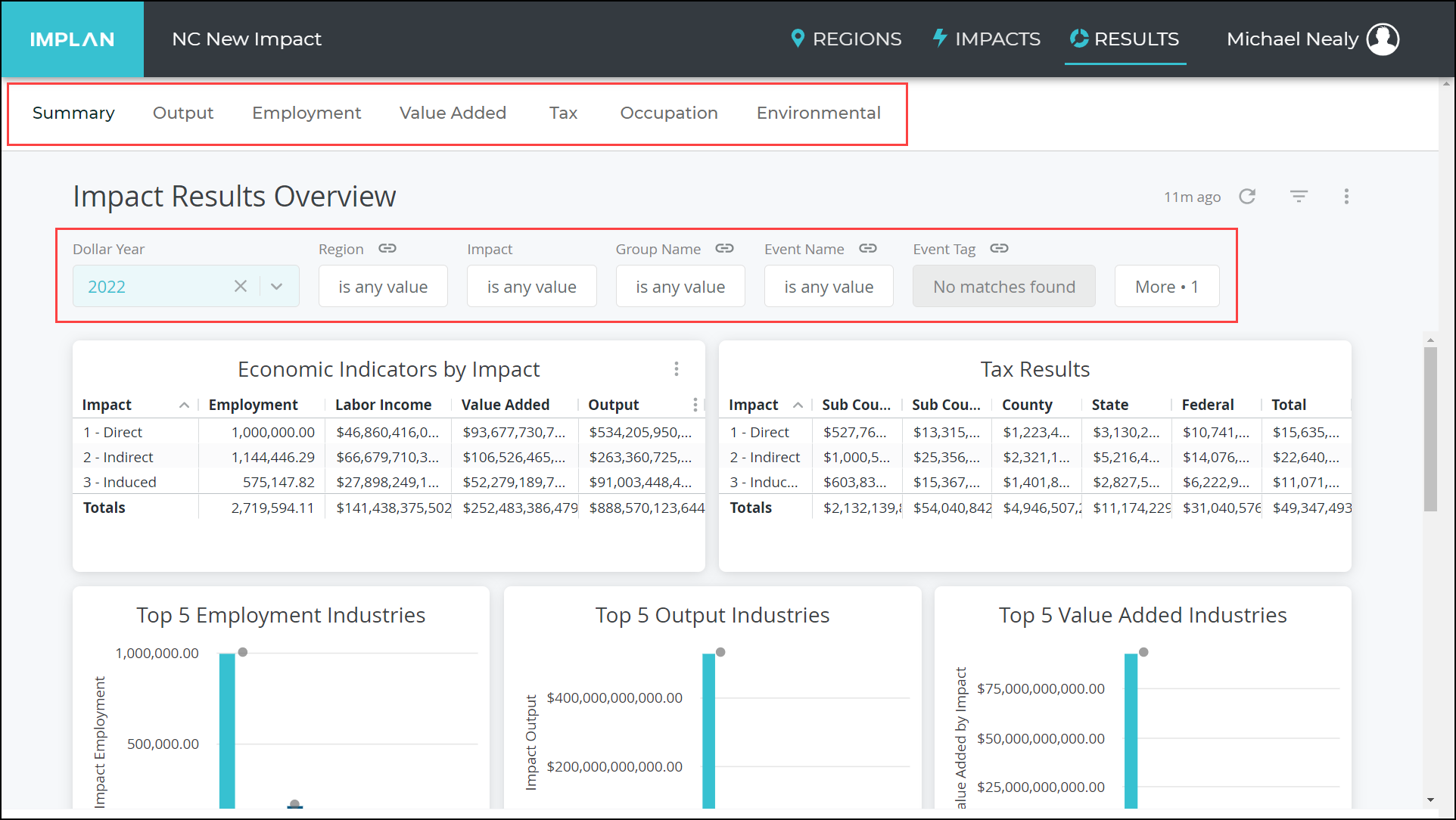The width and height of the screenshot is (1456, 820).
Task: Click Direct employment value 1,000,000.00
Action: pos(272,432)
